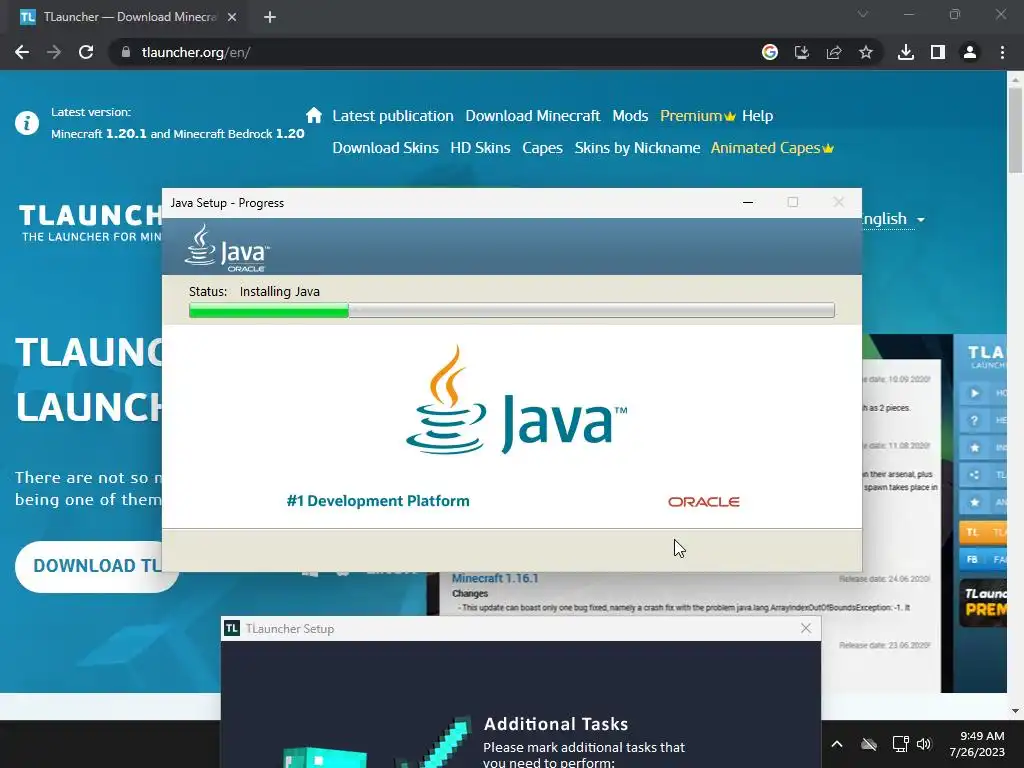Screen dimensions: 1024x768
Task: Open the Help menu link
Action: coord(758,116)
